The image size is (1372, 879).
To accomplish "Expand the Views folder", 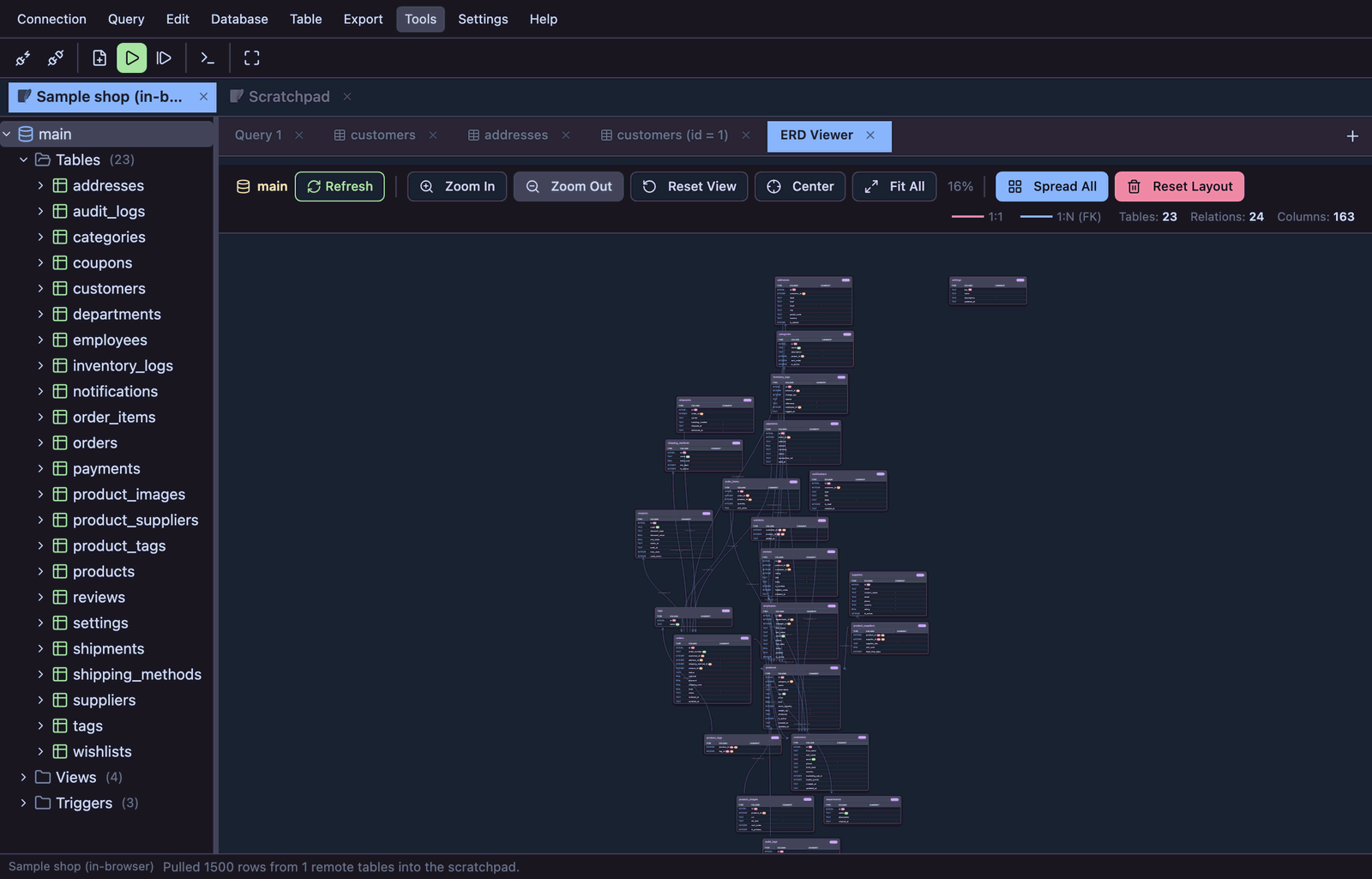I will point(24,777).
